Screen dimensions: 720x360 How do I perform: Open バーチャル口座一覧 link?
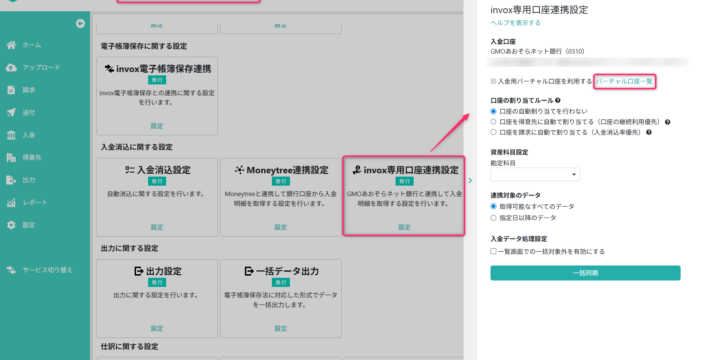(624, 81)
